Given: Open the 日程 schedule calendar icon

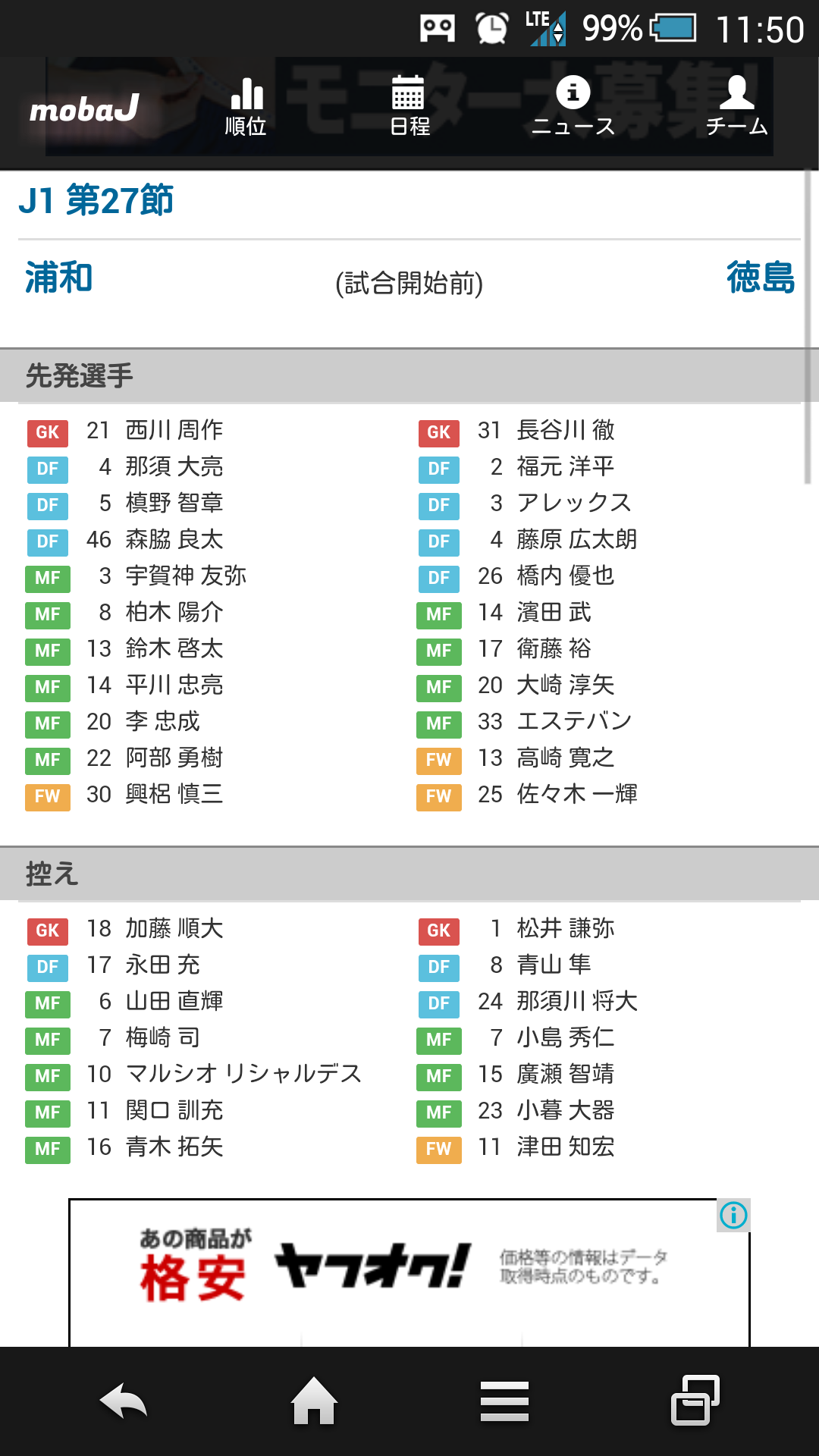Looking at the screenshot, I should (409, 107).
